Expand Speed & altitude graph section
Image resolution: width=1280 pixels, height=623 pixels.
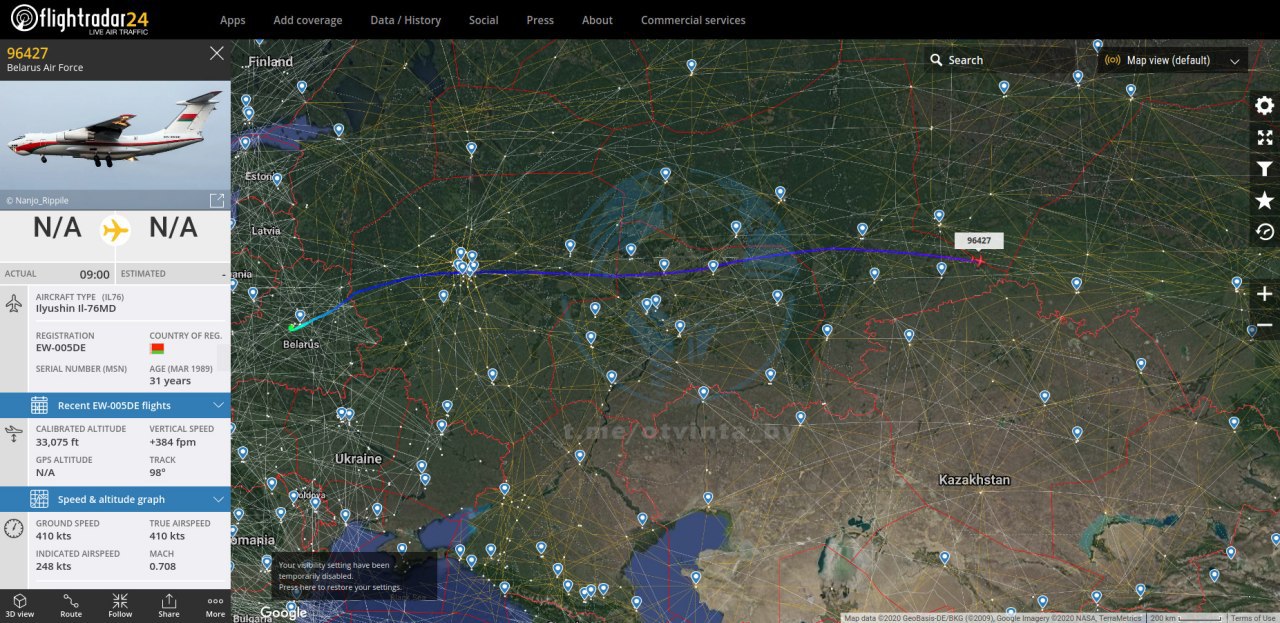point(115,499)
